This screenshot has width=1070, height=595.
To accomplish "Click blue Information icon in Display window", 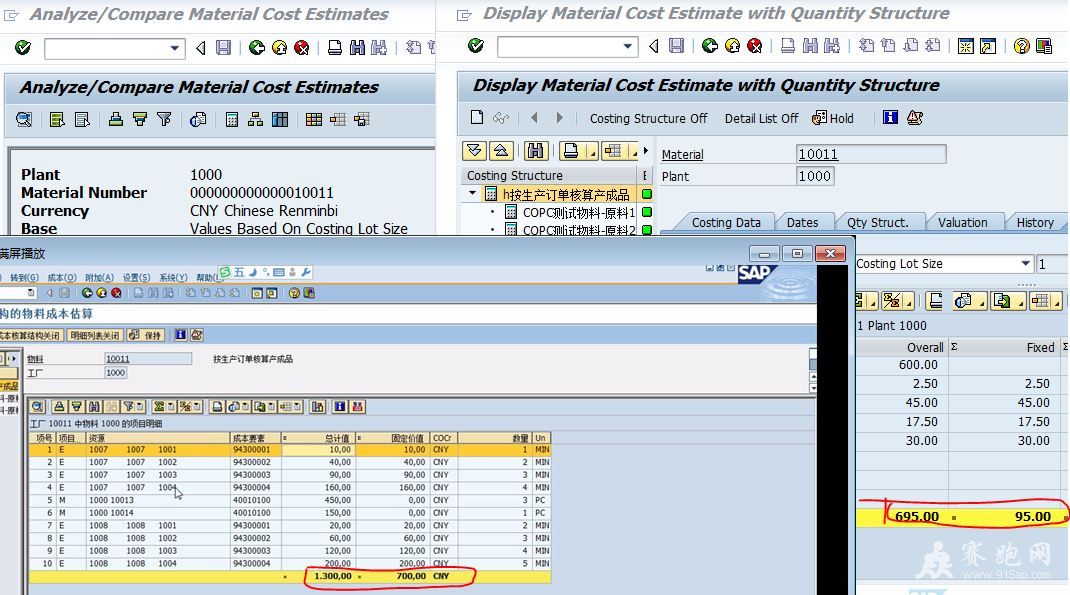I will coord(890,117).
